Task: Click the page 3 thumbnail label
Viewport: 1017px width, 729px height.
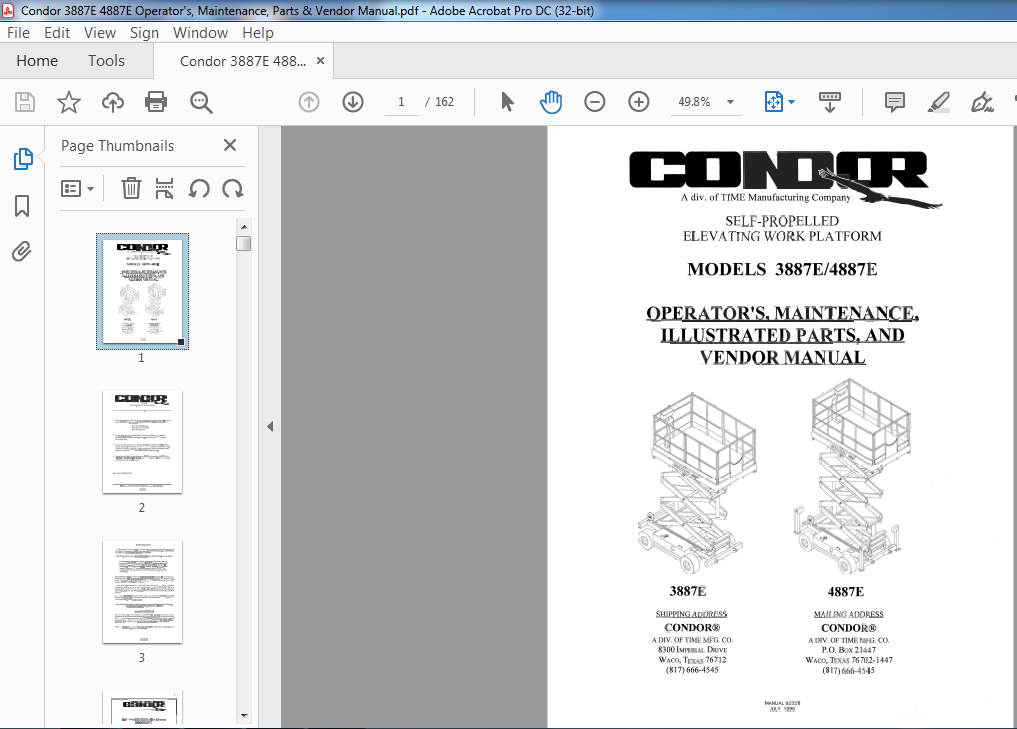Action: tap(141, 658)
